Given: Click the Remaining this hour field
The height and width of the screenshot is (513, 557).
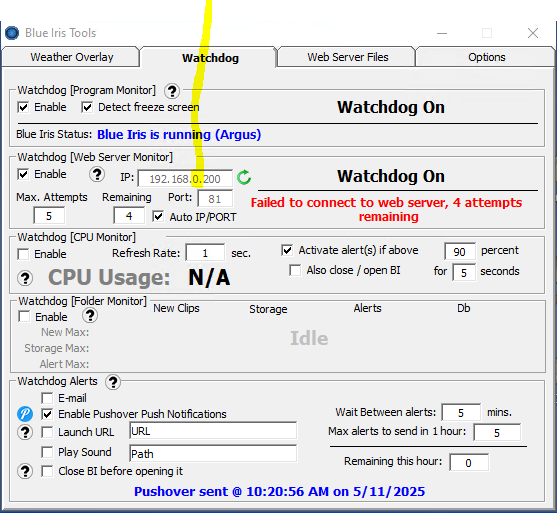Looking at the screenshot, I should tap(469, 463).
